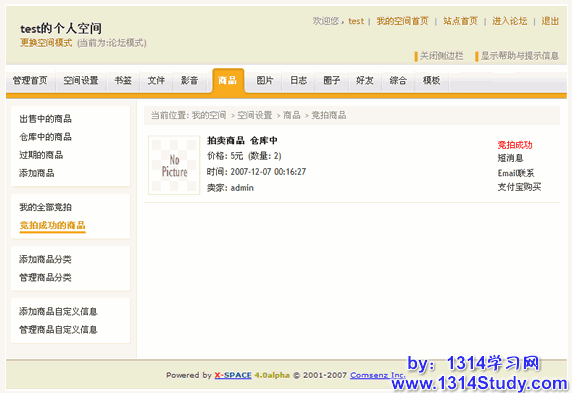The image size is (572, 393).
Task: Click 商品 in breadcrumb path
Action: [292, 116]
